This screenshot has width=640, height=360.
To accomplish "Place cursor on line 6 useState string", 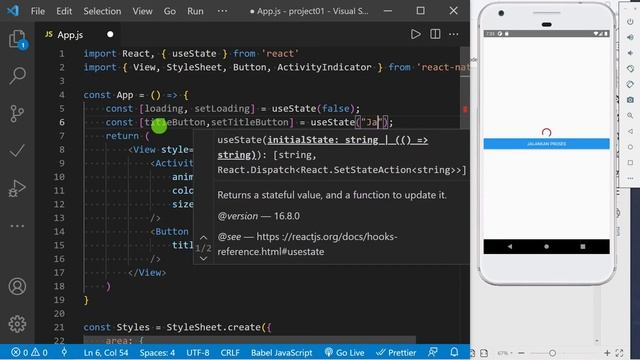I will coord(371,122).
